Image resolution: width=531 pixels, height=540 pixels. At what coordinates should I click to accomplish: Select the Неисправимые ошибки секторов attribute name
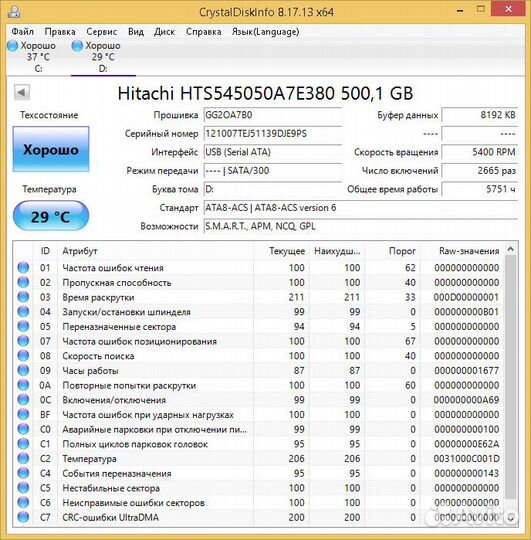(134, 503)
